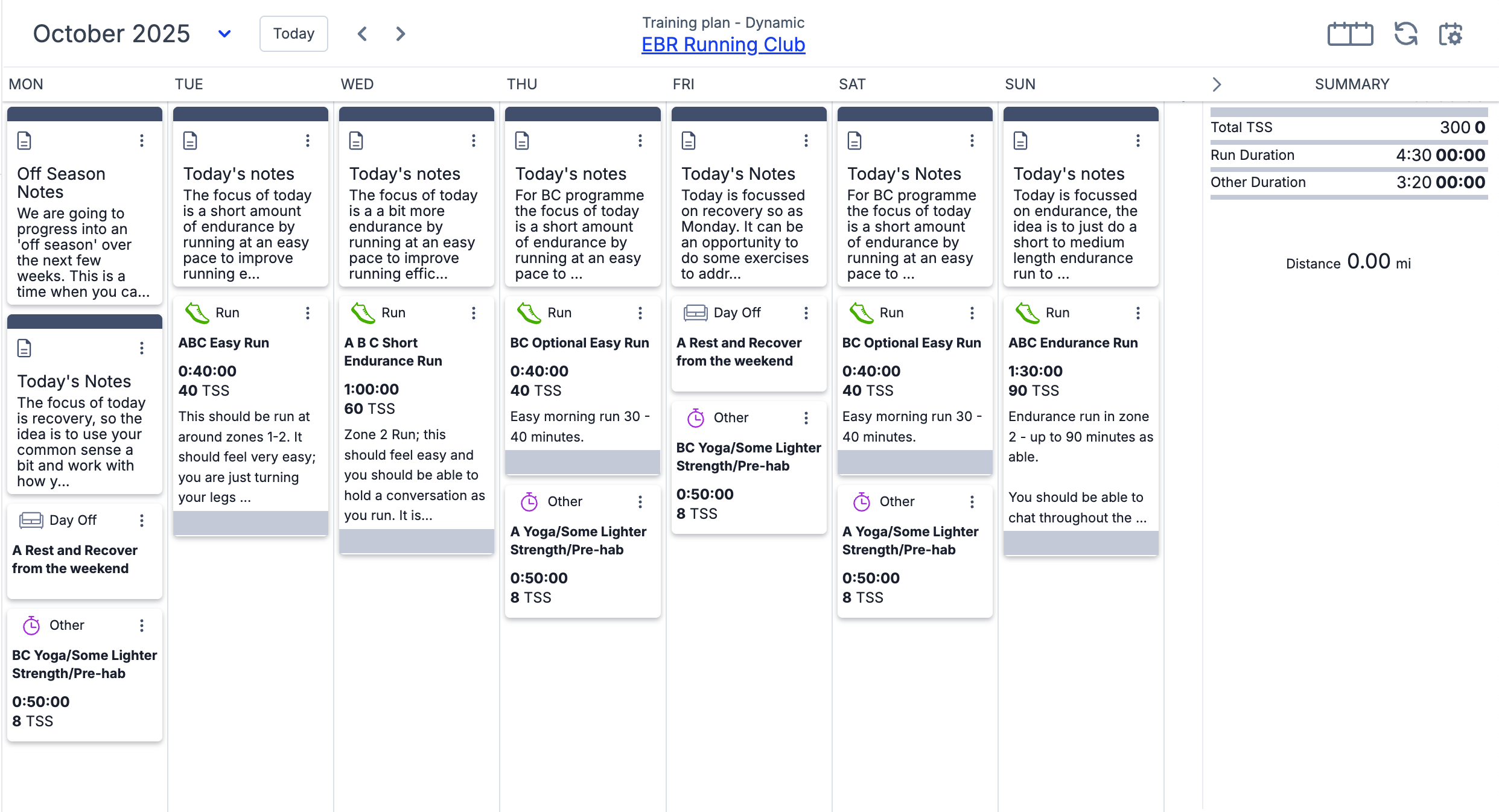Screen dimensions: 1499x812
Task: Open options menu for A B C Short Endurance Run
Action: click(474, 313)
